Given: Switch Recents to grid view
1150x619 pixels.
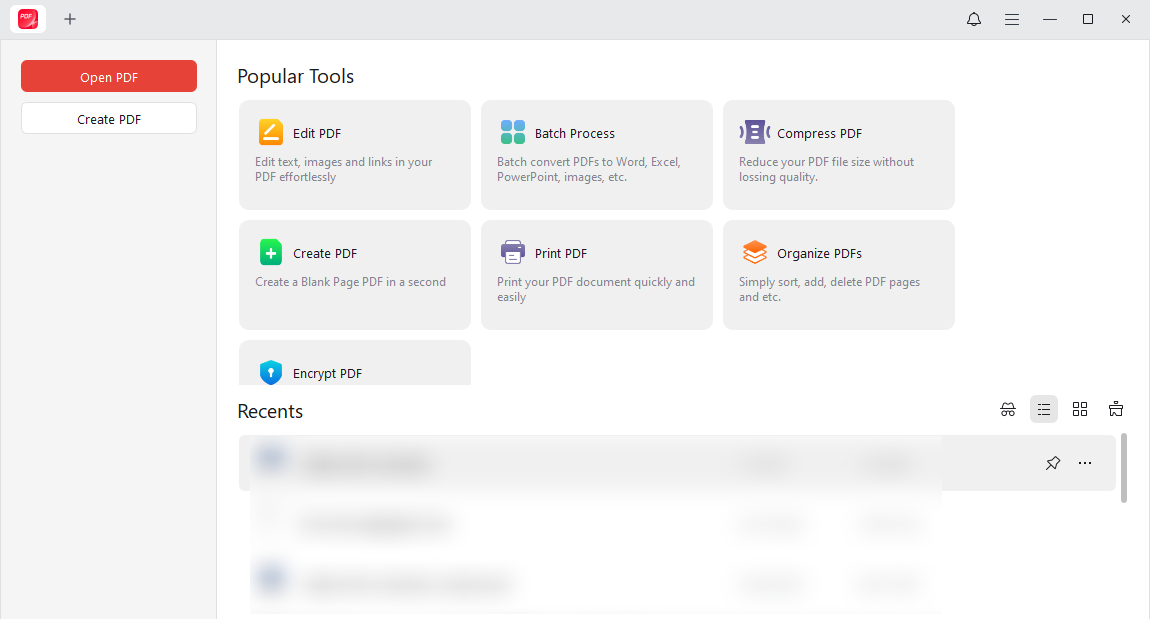Looking at the screenshot, I should (x=1080, y=409).
